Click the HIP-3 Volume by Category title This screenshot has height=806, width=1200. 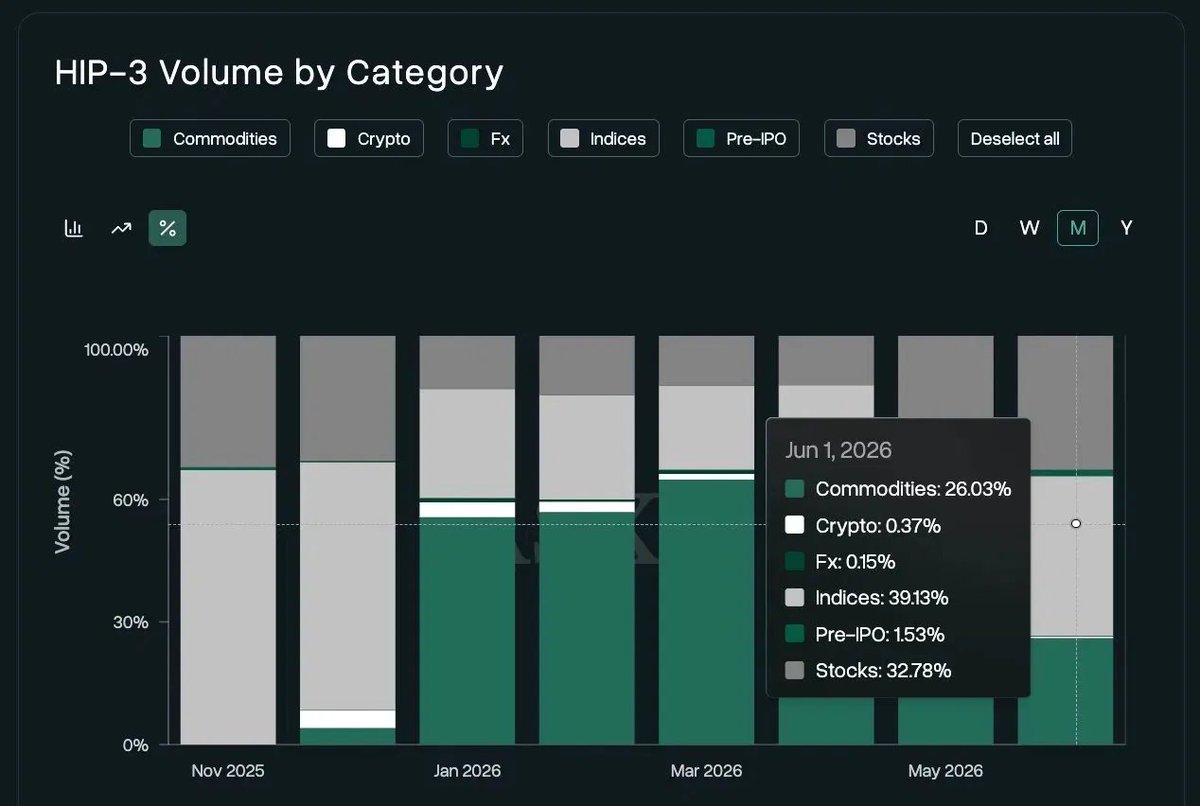click(279, 72)
